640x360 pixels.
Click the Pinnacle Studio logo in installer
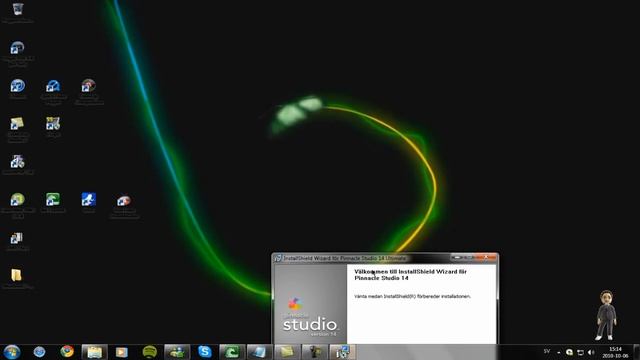pos(310,318)
